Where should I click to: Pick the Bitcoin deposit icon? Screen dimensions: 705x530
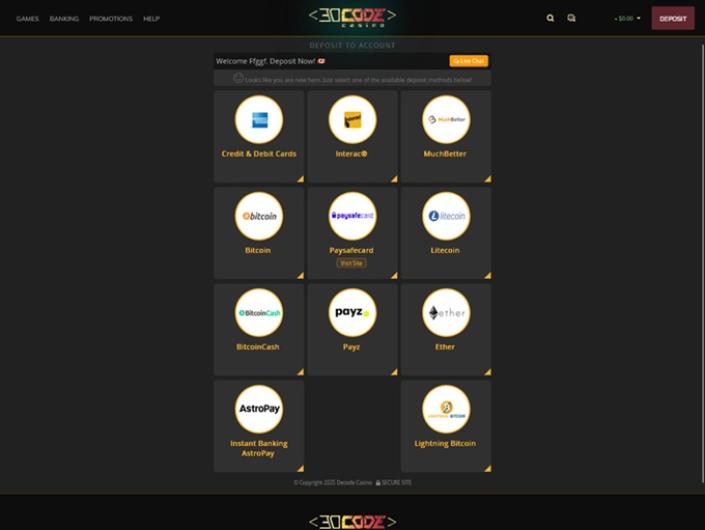(x=259, y=216)
